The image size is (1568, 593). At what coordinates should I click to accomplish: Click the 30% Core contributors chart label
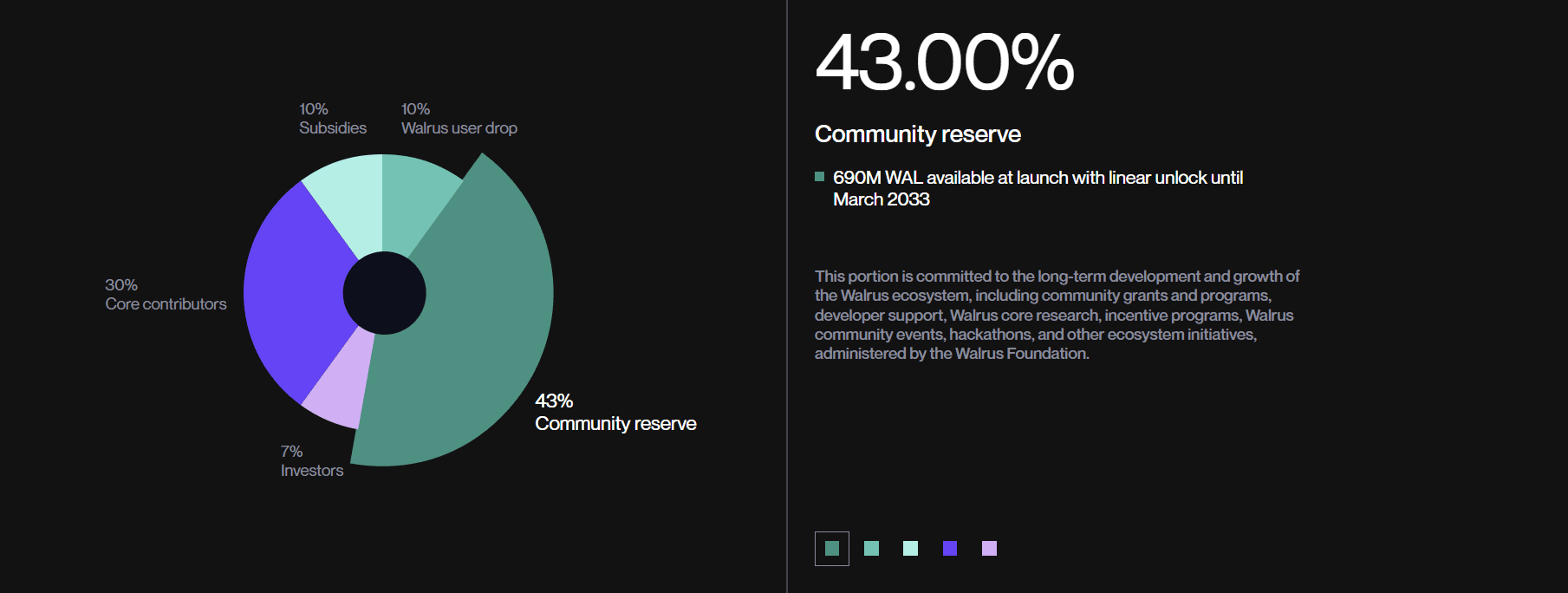click(x=166, y=295)
